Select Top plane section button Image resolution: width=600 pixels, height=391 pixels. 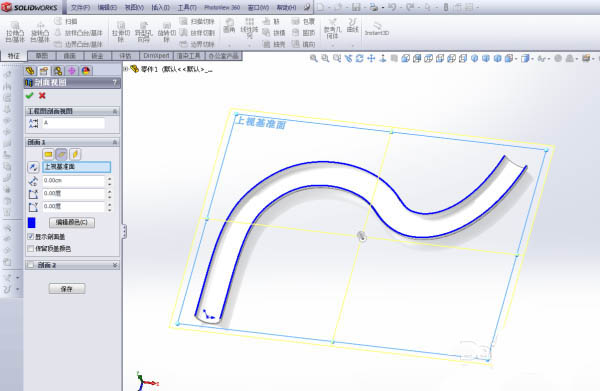click(61, 154)
